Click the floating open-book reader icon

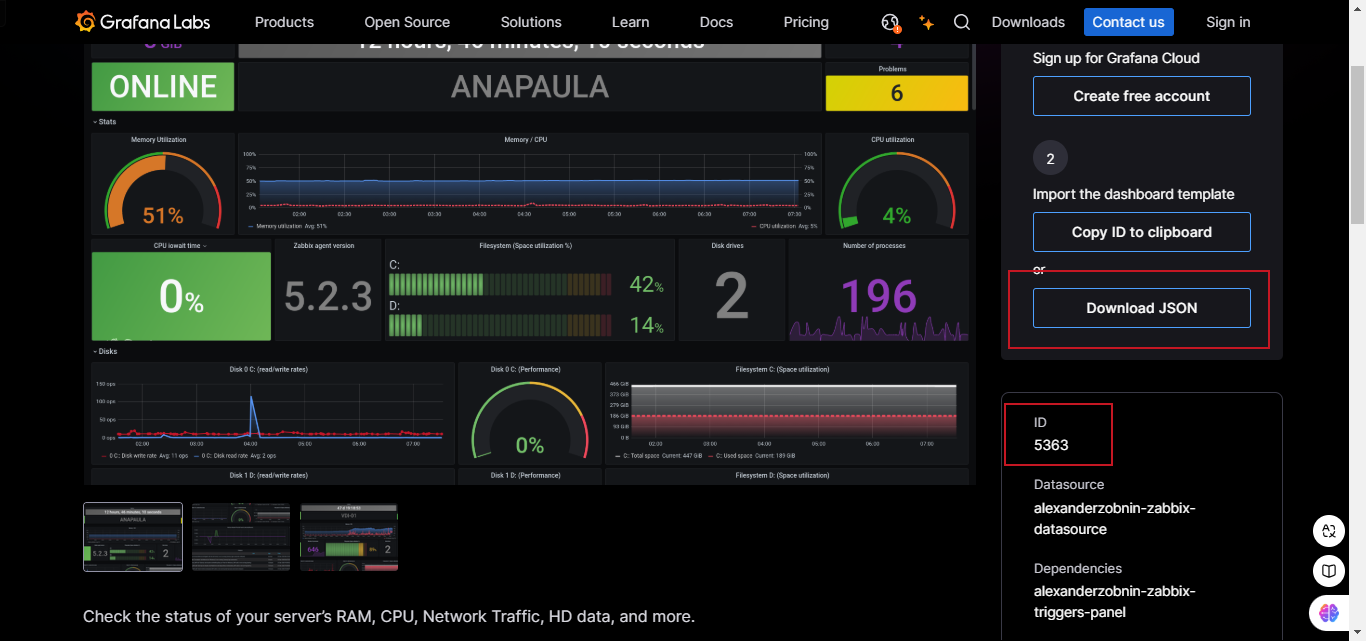click(1328, 571)
